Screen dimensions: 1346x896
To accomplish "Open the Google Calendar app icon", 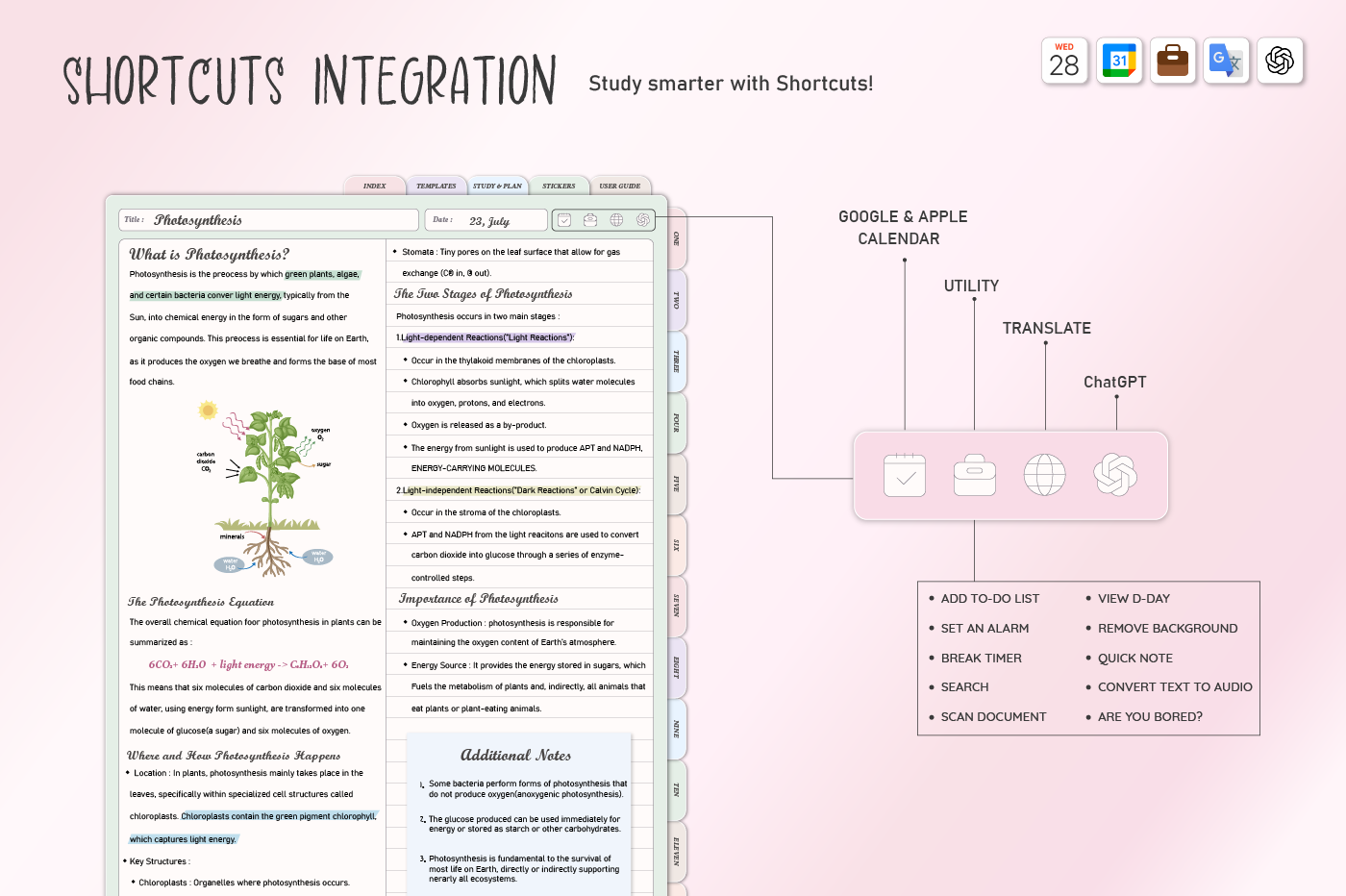I will click(1119, 62).
